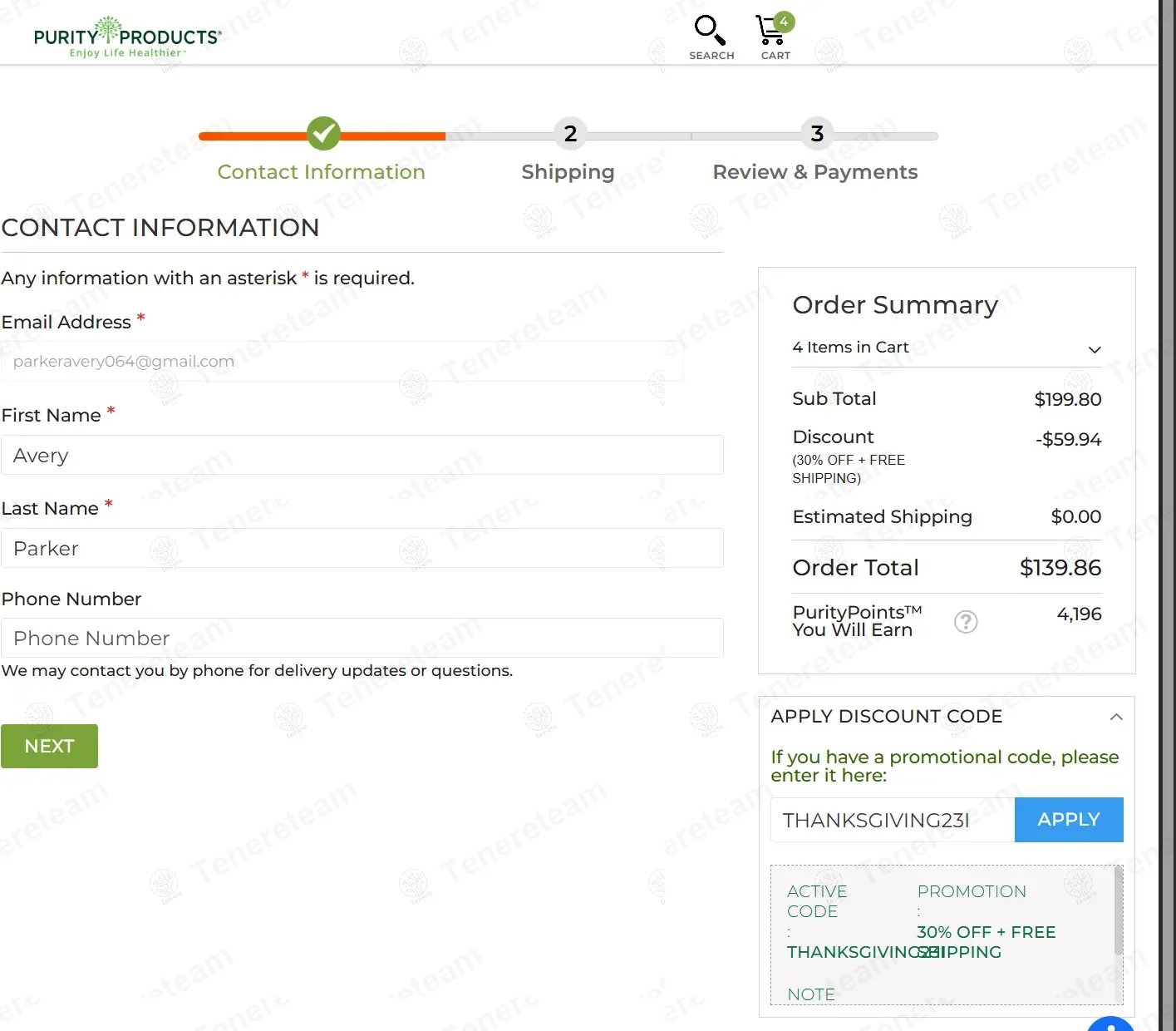Open the search magnifier icon

pyautogui.click(x=711, y=31)
